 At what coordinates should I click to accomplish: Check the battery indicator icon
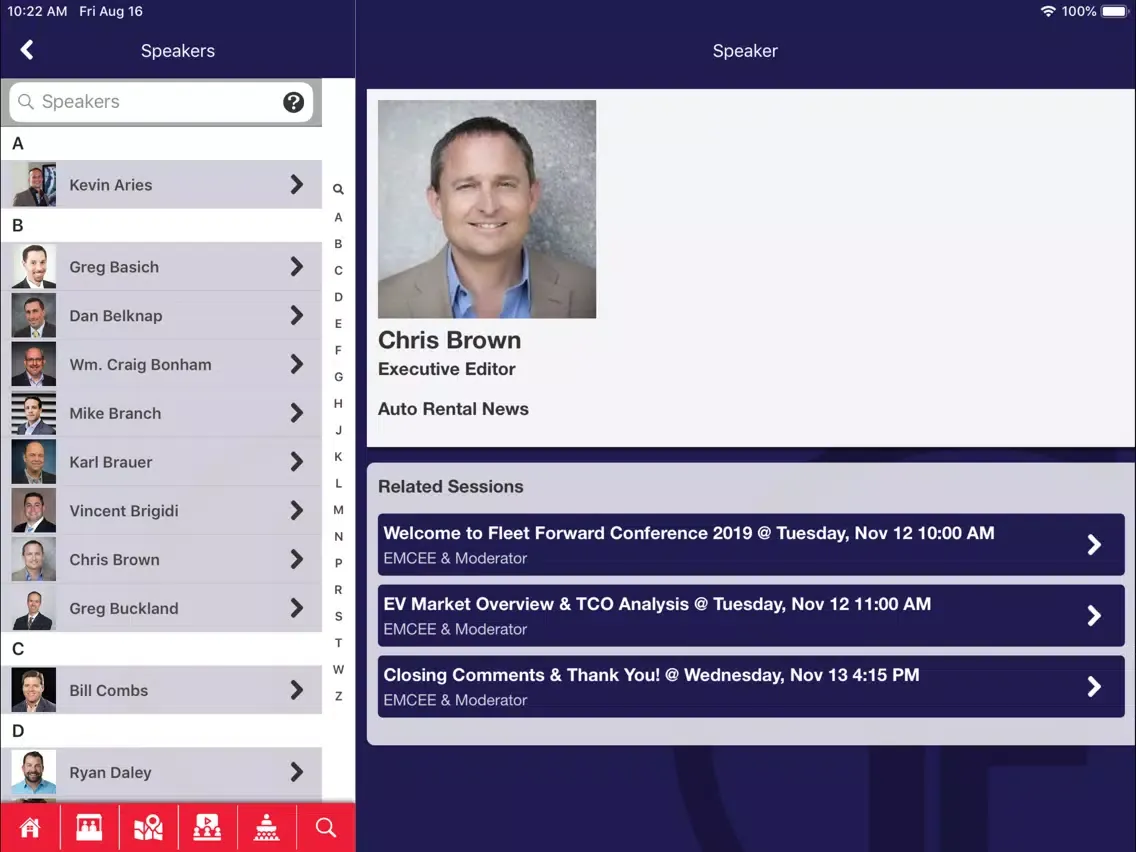(1115, 11)
